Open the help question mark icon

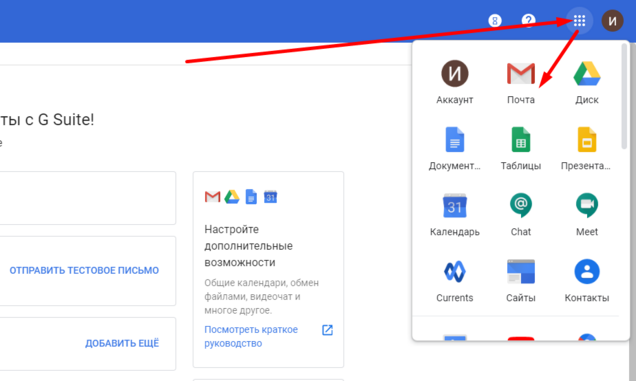coord(529,20)
